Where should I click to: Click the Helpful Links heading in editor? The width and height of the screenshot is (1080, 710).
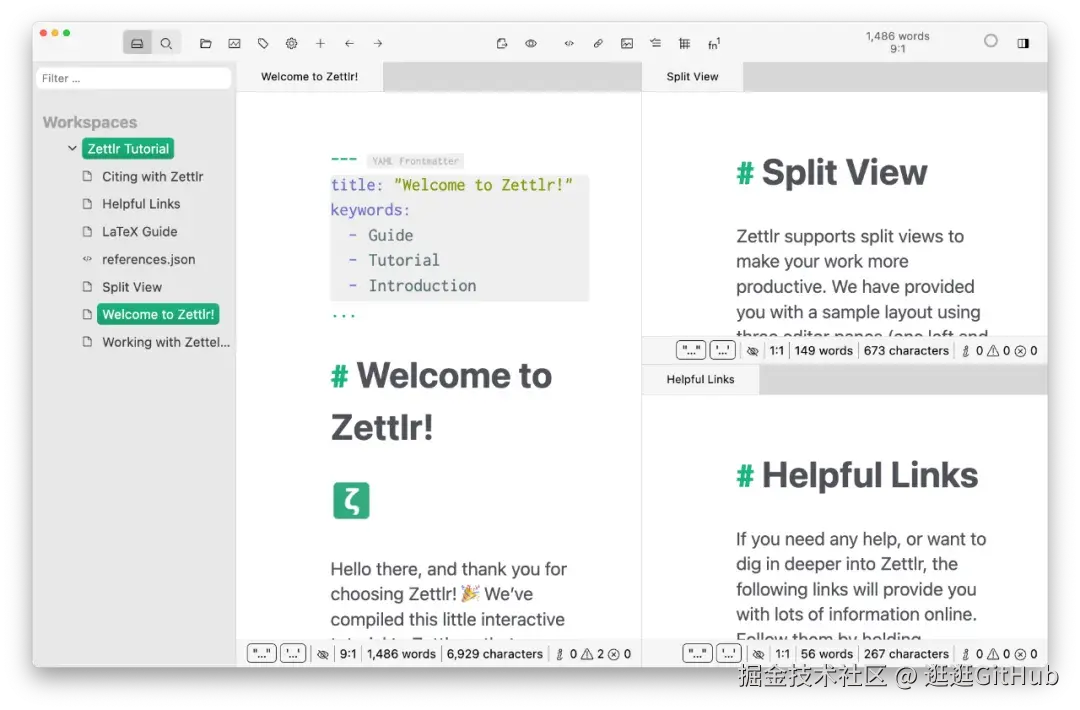point(870,475)
